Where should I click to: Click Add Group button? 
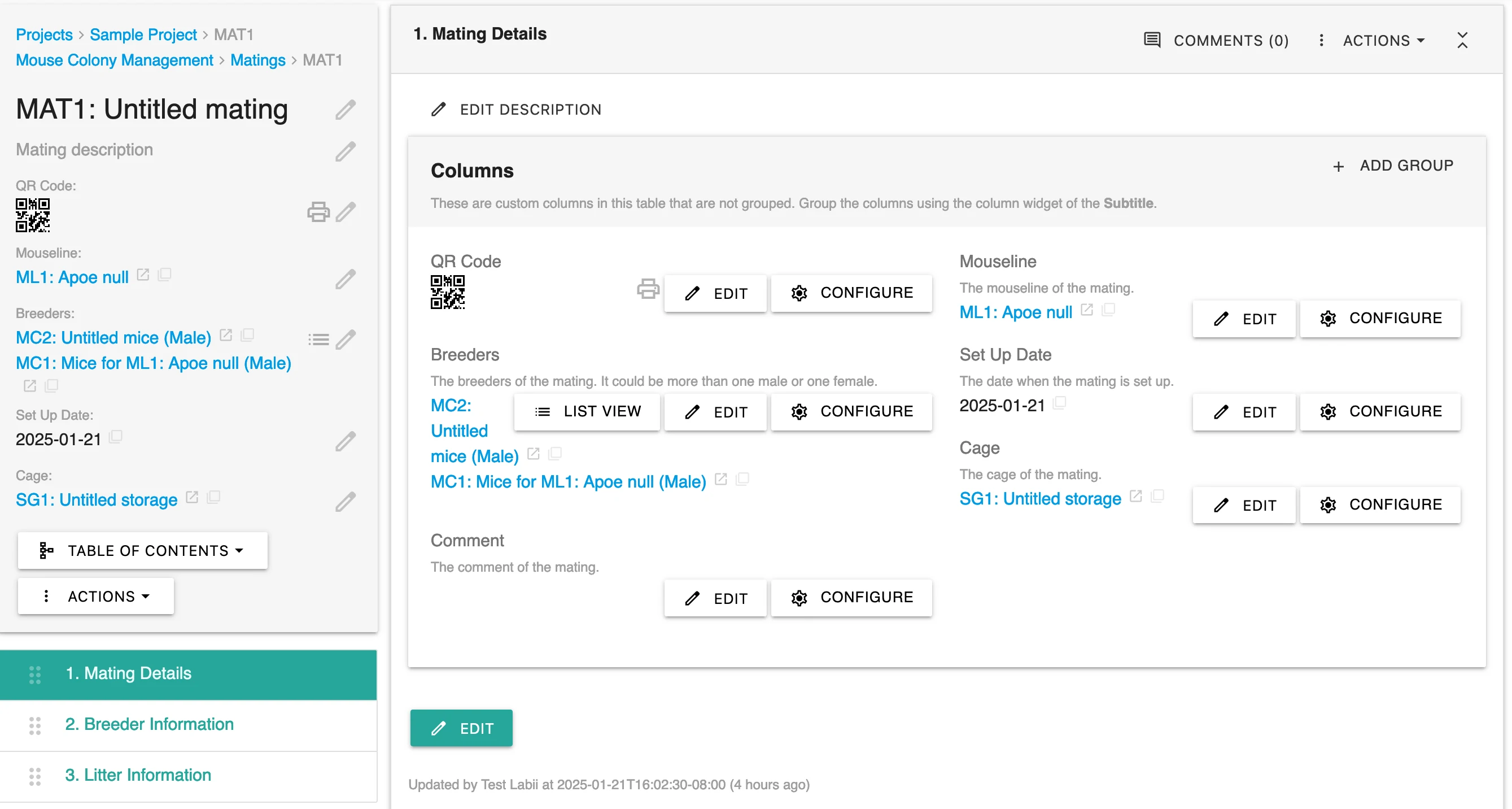coord(1393,166)
